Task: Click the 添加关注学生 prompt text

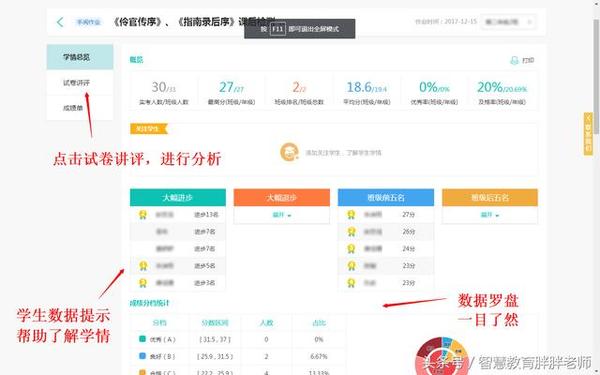Action: [343, 153]
